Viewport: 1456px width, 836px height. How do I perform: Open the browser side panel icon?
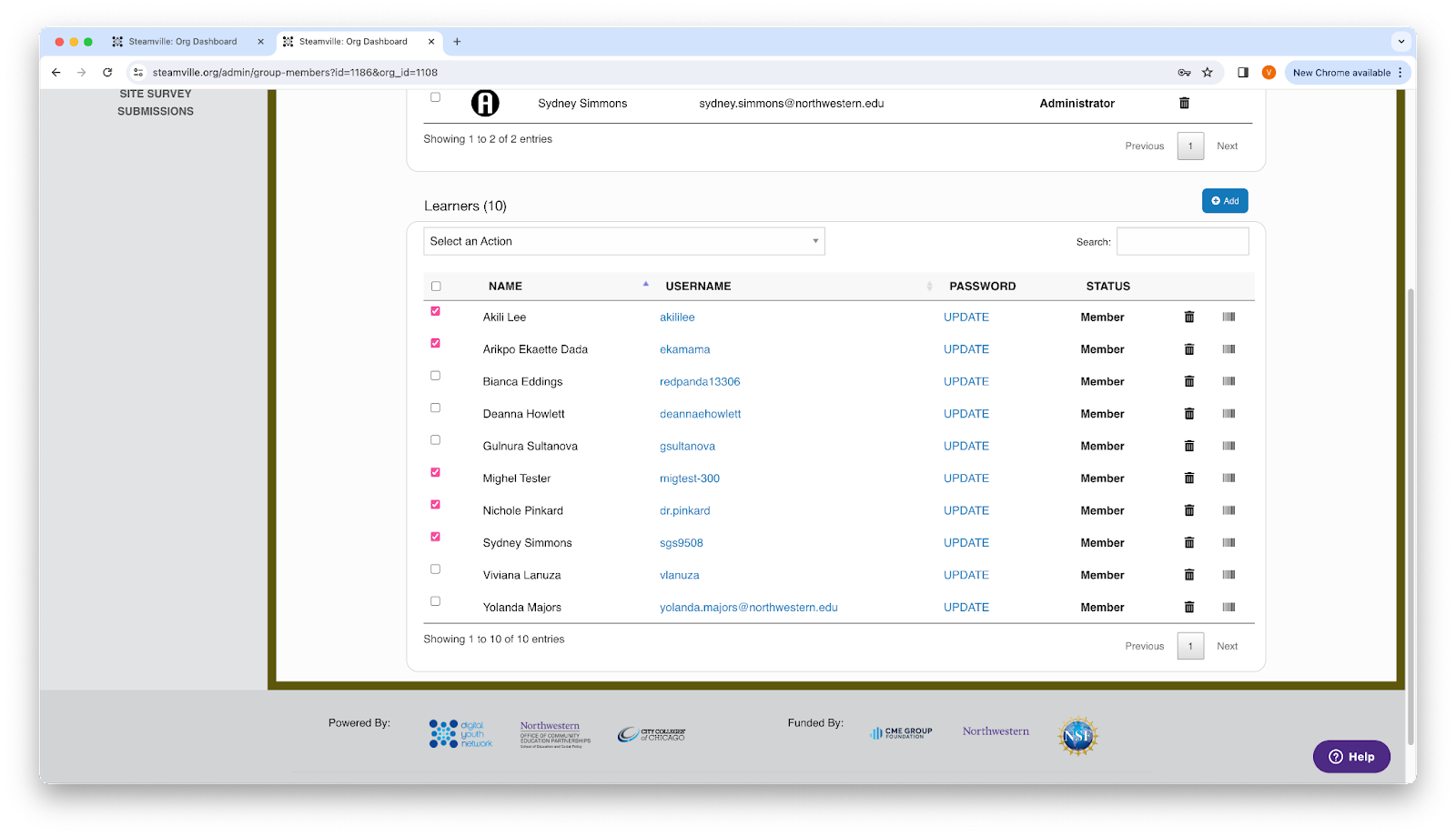pyautogui.click(x=1243, y=72)
